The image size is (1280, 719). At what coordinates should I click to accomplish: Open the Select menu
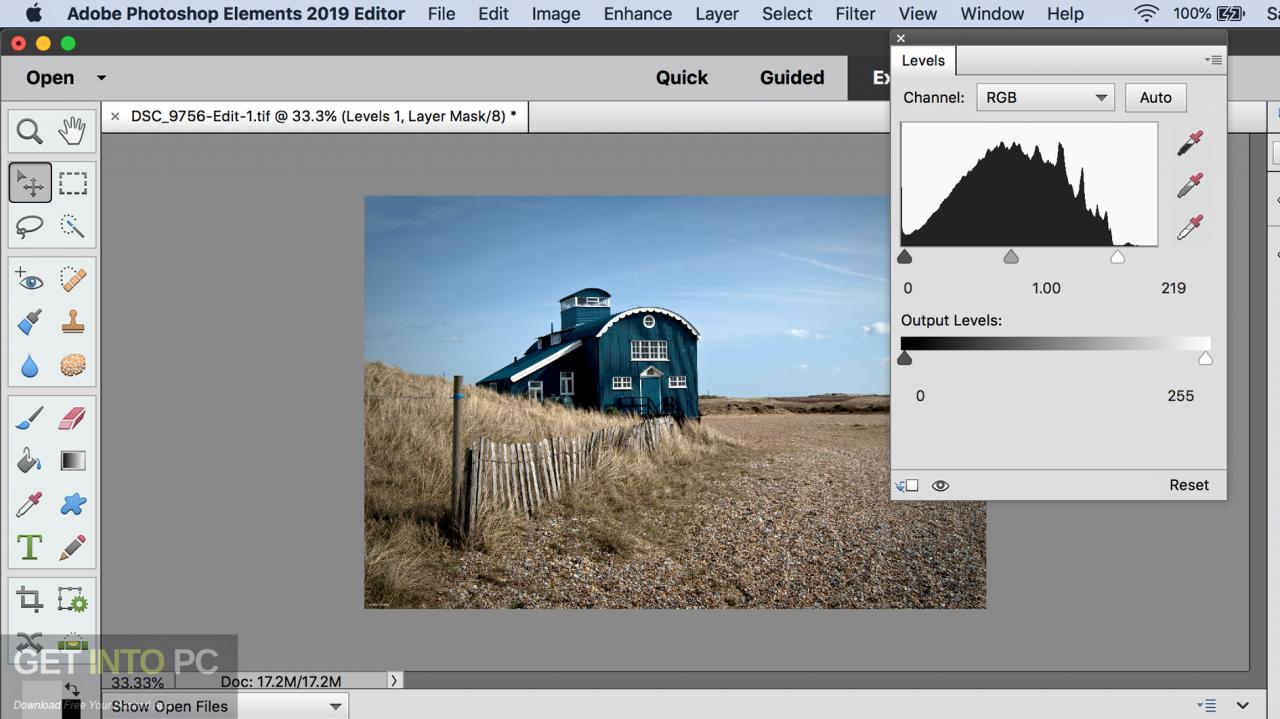coord(787,13)
